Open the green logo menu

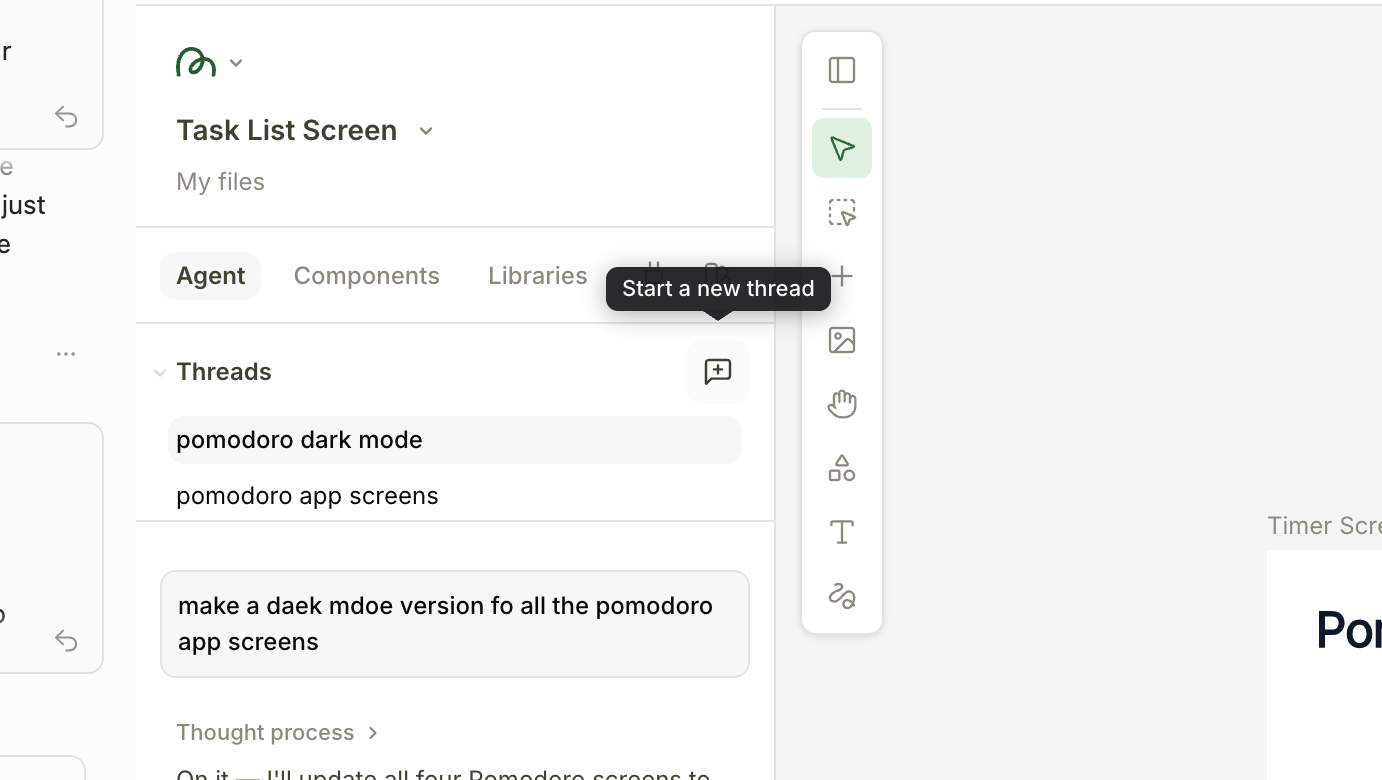209,62
